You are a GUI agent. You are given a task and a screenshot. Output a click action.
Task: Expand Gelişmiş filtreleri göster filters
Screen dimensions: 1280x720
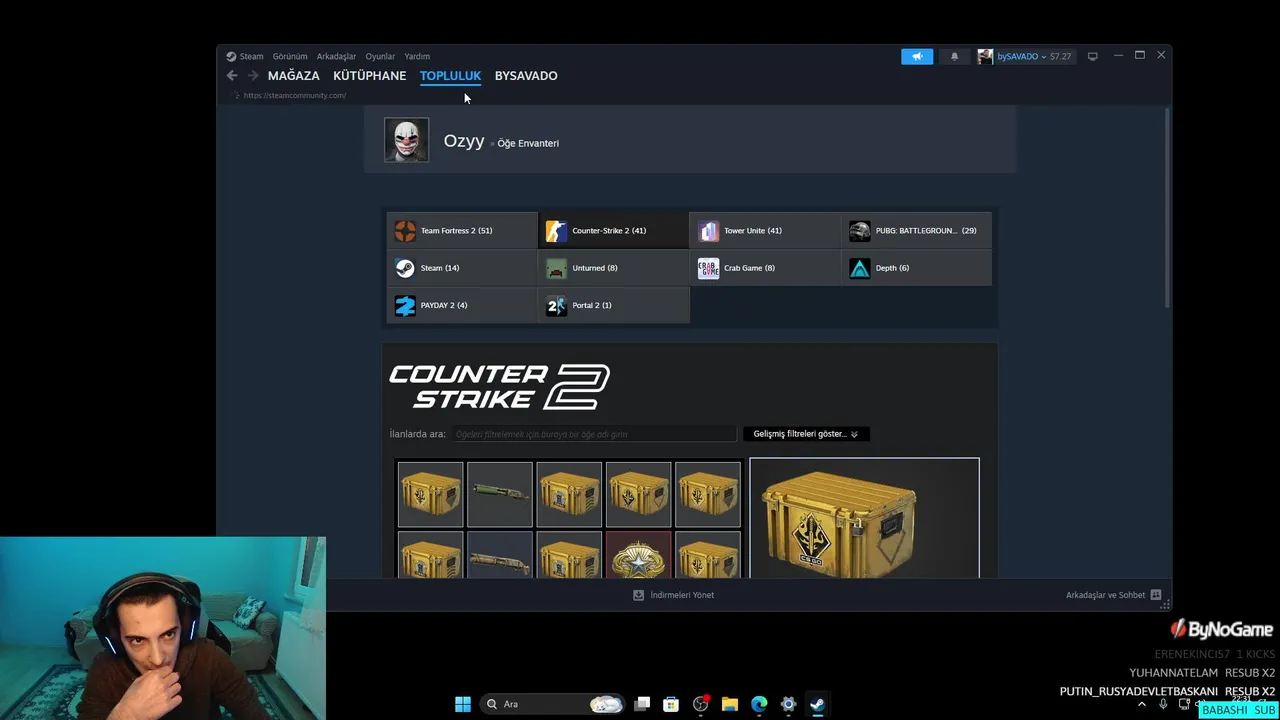click(806, 434)
